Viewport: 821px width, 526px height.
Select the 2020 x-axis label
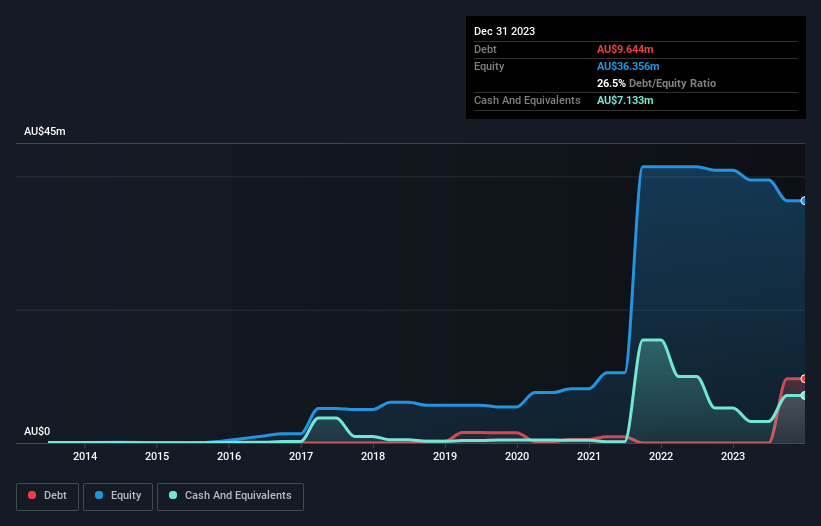click(517, 456)
